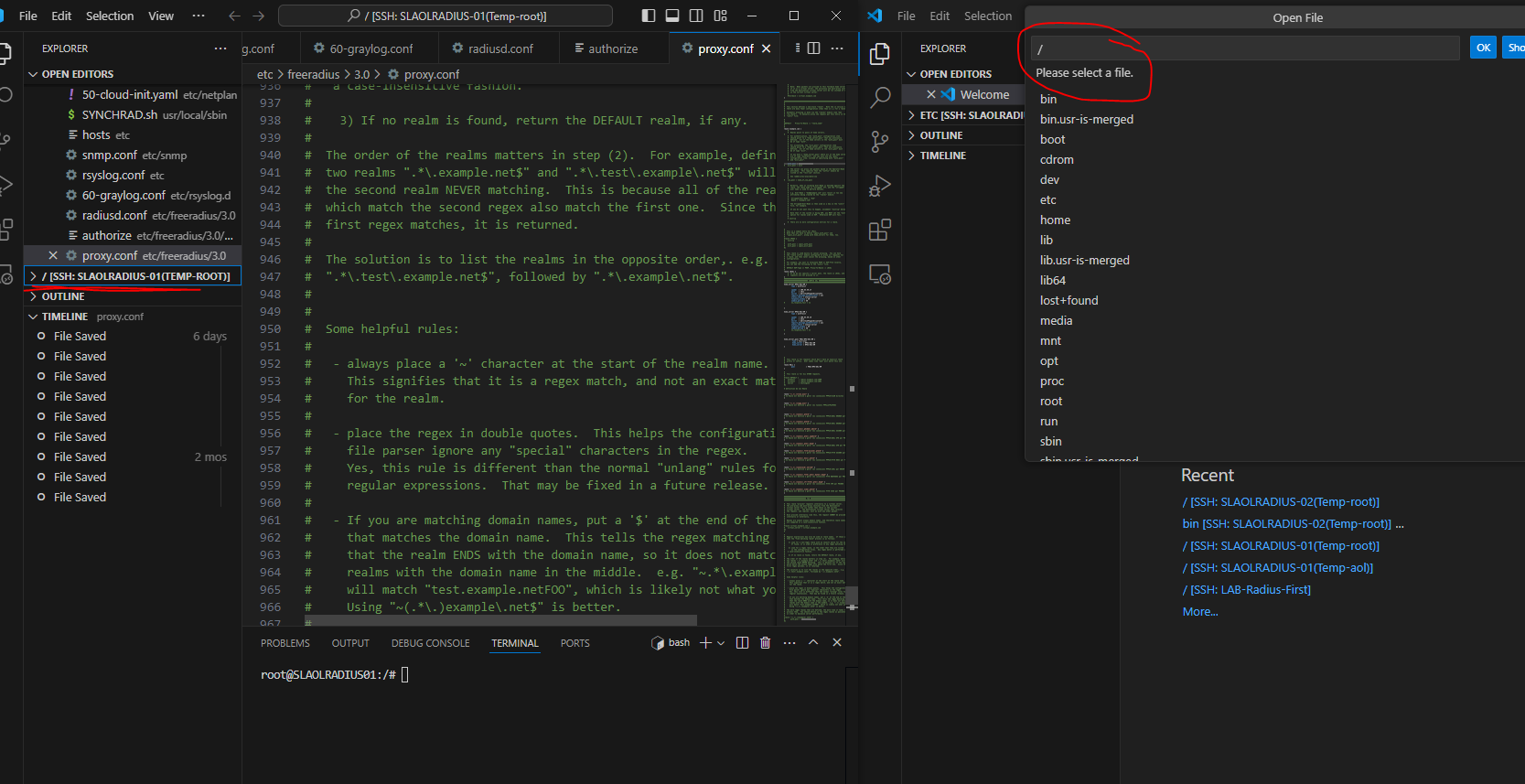Open SYNCHRAD.sh in Open Editors
Viewport: 1525px width, 784px height.
click(x=133, y=114)
